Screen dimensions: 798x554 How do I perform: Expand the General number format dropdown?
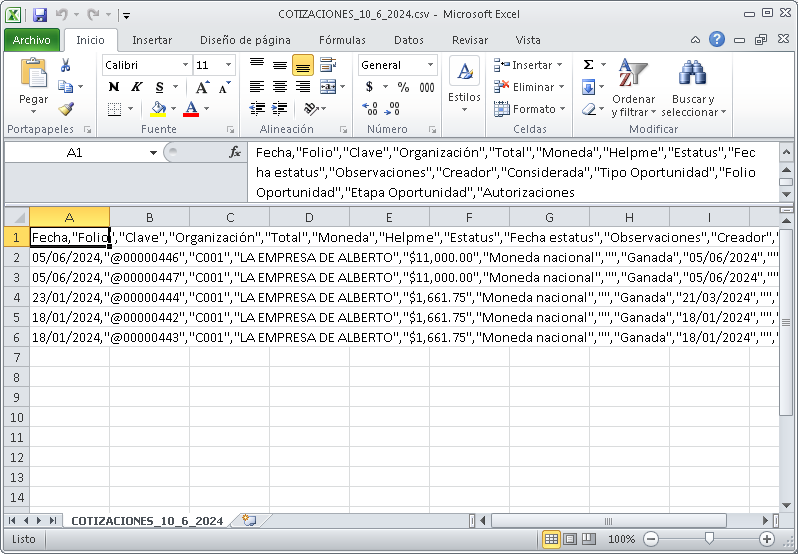(x=431, y=65)
